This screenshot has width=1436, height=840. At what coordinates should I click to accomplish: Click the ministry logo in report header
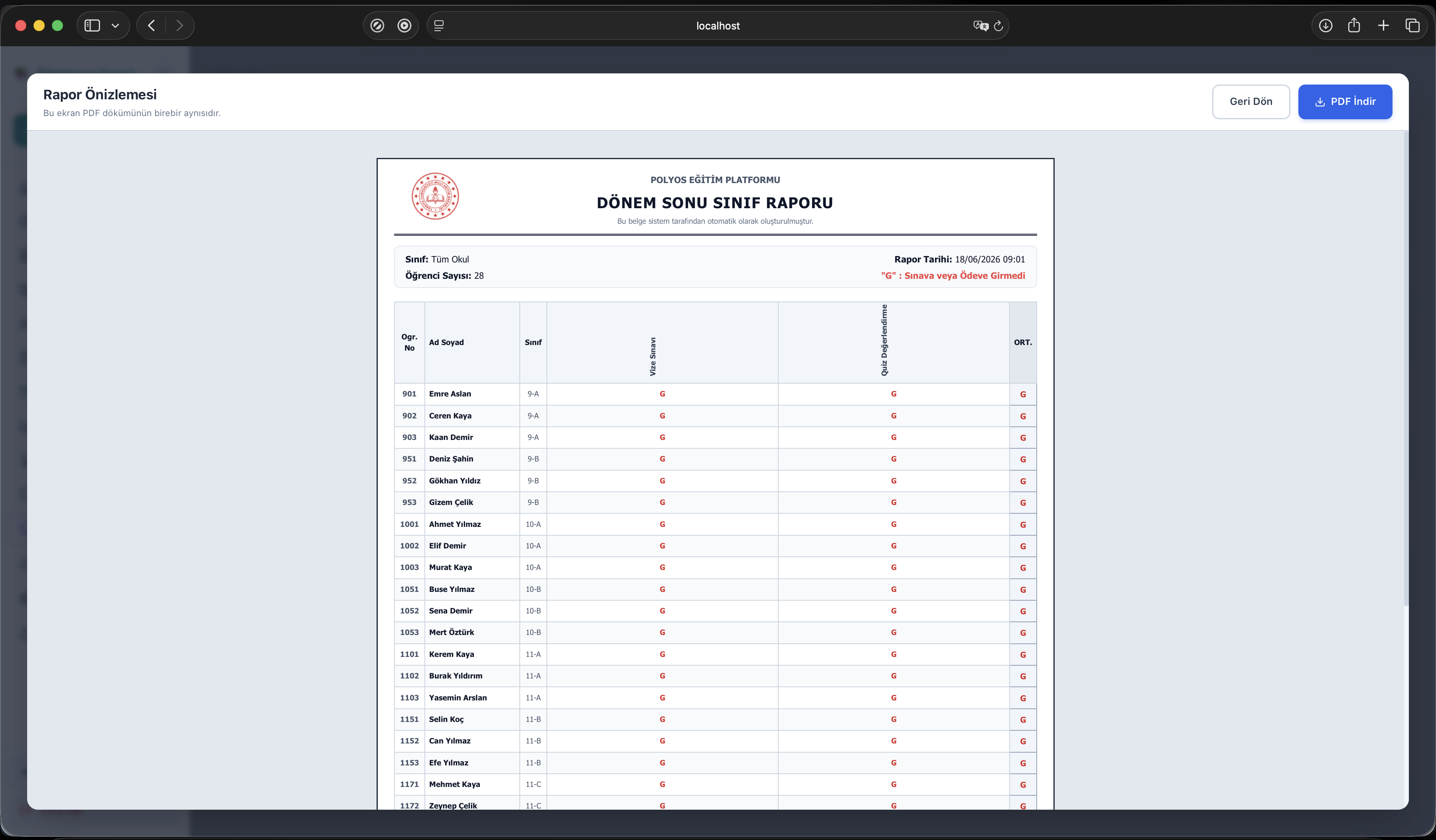(x=435, y=196)
